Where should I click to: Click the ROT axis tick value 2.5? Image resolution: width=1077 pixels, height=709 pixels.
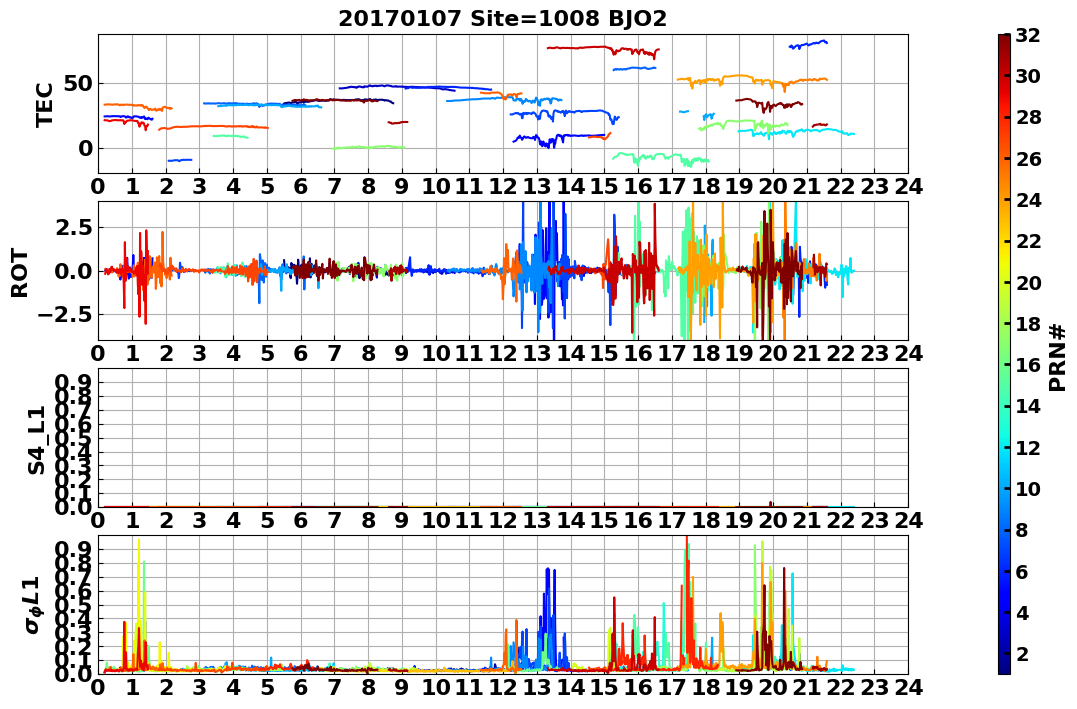point(73,227)
